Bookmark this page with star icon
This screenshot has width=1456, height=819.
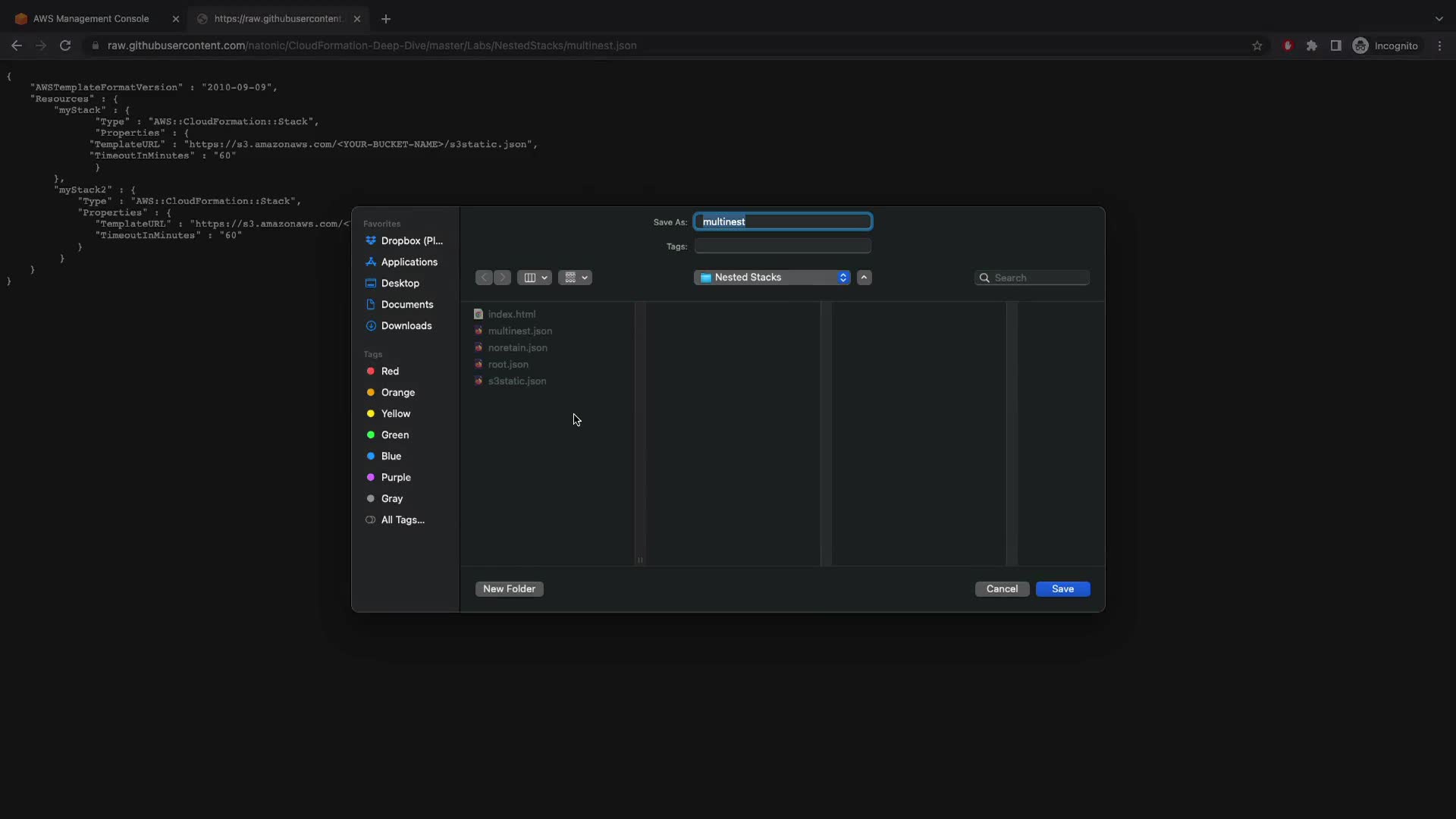click(1257, 45)
